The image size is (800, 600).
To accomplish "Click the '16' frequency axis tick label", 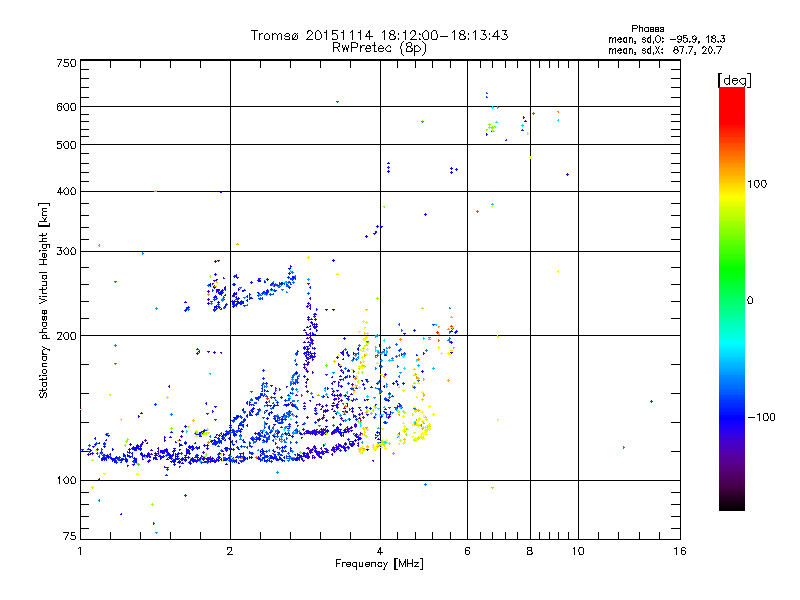I will coord(680,551).
